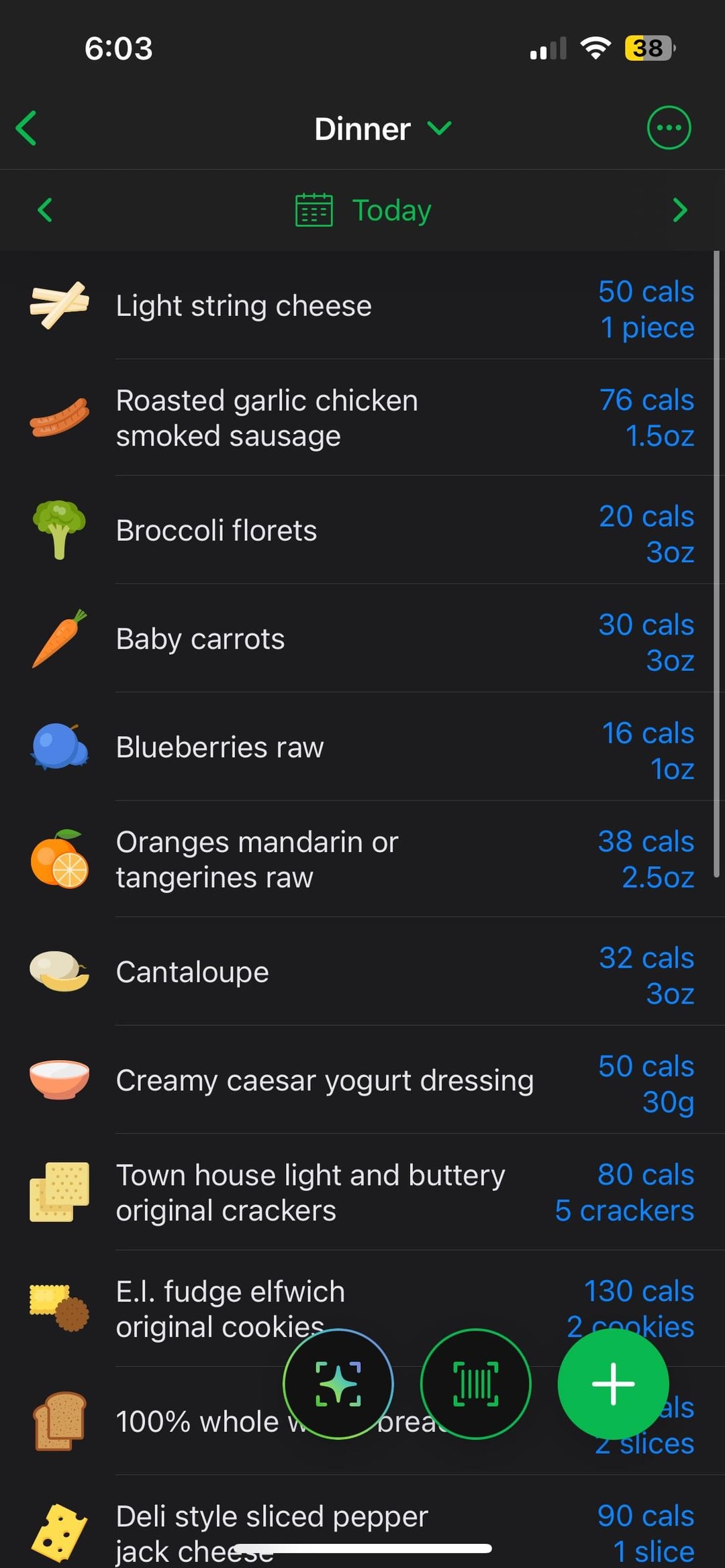The height and width of the screenshot is (1568, 725).
Task: Select the Baby carrots entry
Action: click(200, 639)
